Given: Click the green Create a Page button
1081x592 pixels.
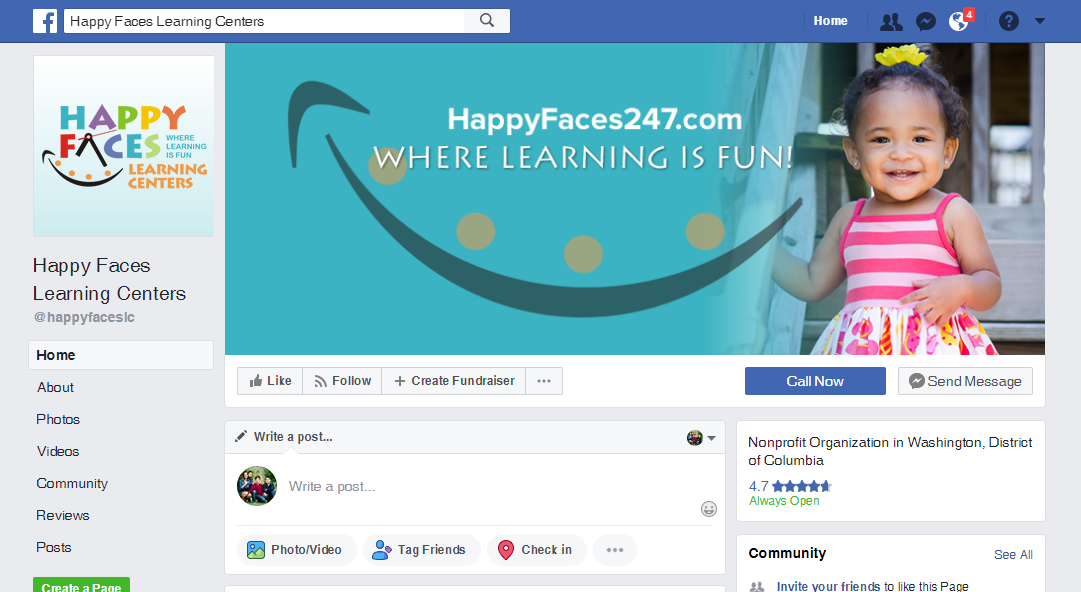Looking at the screenshot, I should pos(81,585).
